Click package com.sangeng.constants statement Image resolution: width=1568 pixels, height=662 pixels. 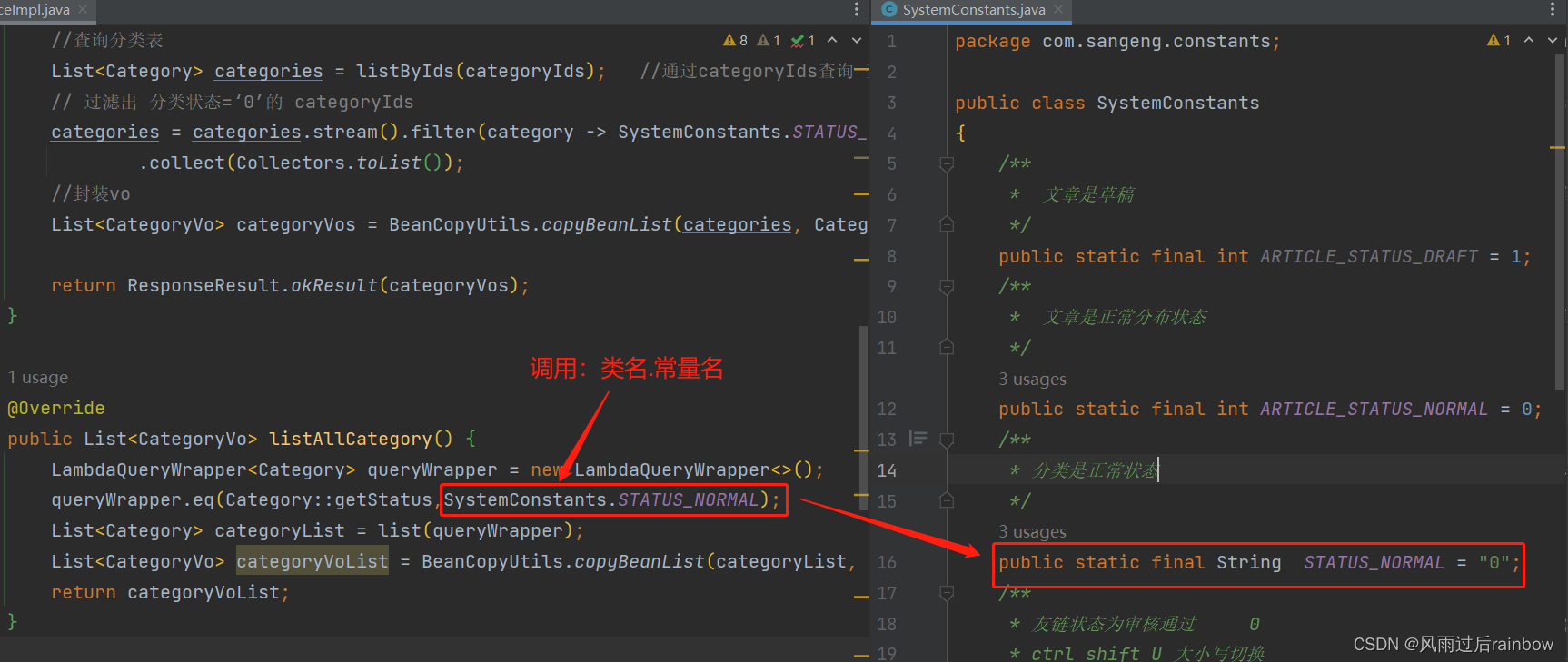1117,42
